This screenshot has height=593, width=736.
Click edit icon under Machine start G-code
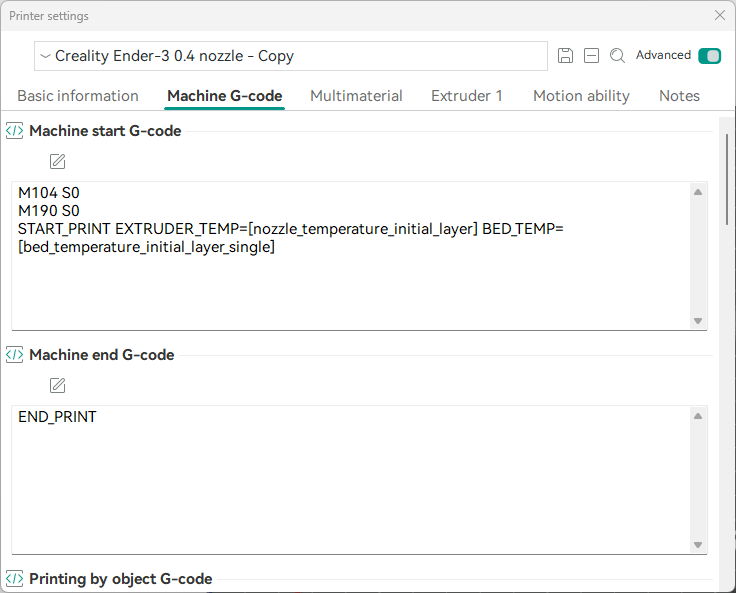58,162
